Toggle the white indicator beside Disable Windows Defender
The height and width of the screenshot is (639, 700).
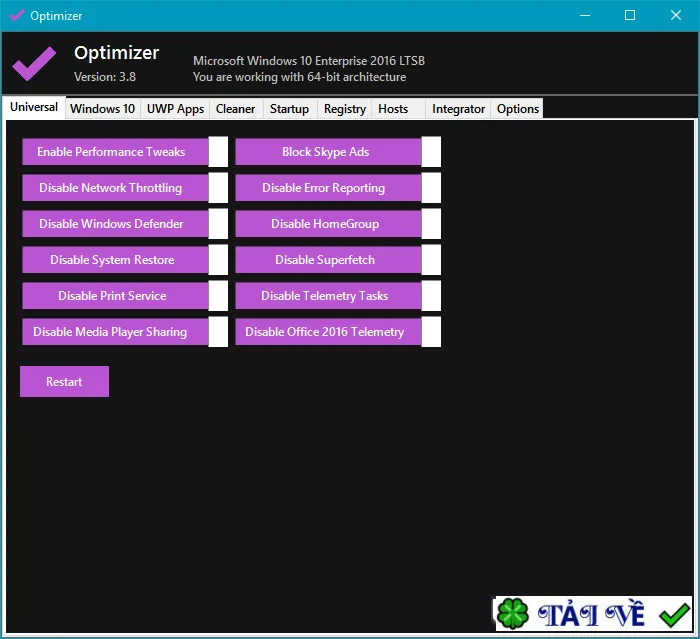[218, 224]
